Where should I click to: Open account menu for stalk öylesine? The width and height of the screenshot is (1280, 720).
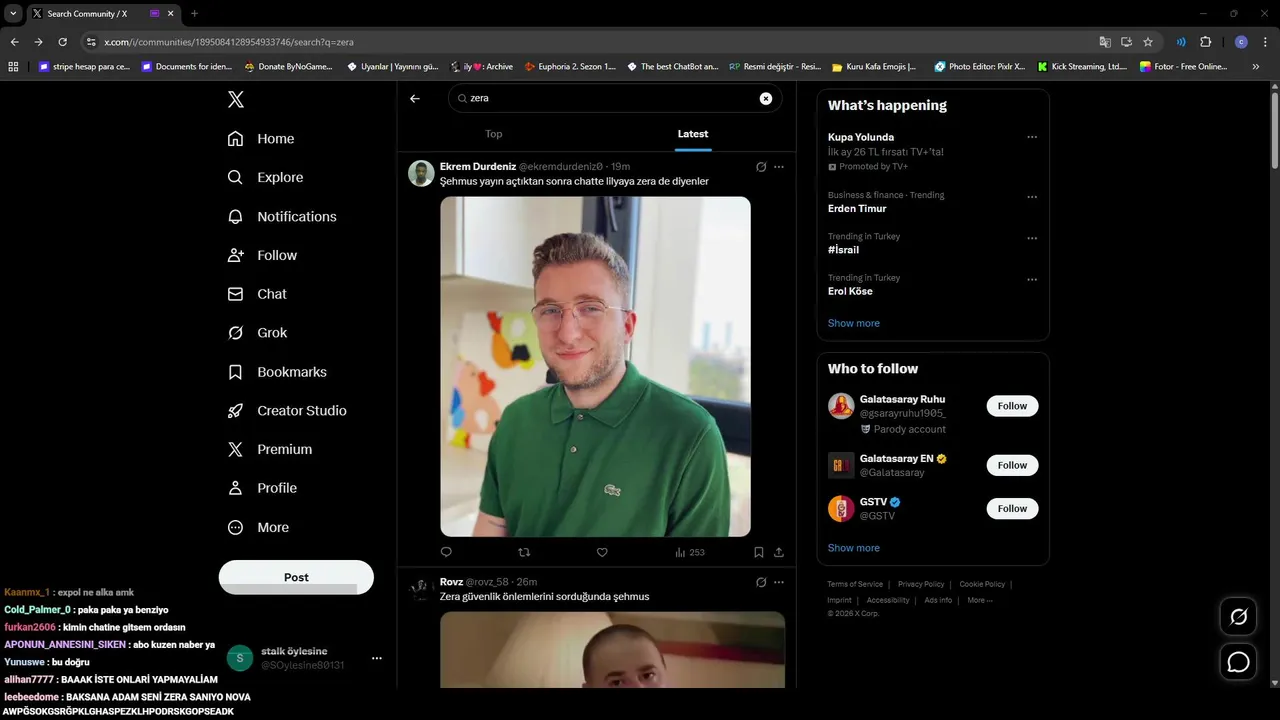pos(377,658)
